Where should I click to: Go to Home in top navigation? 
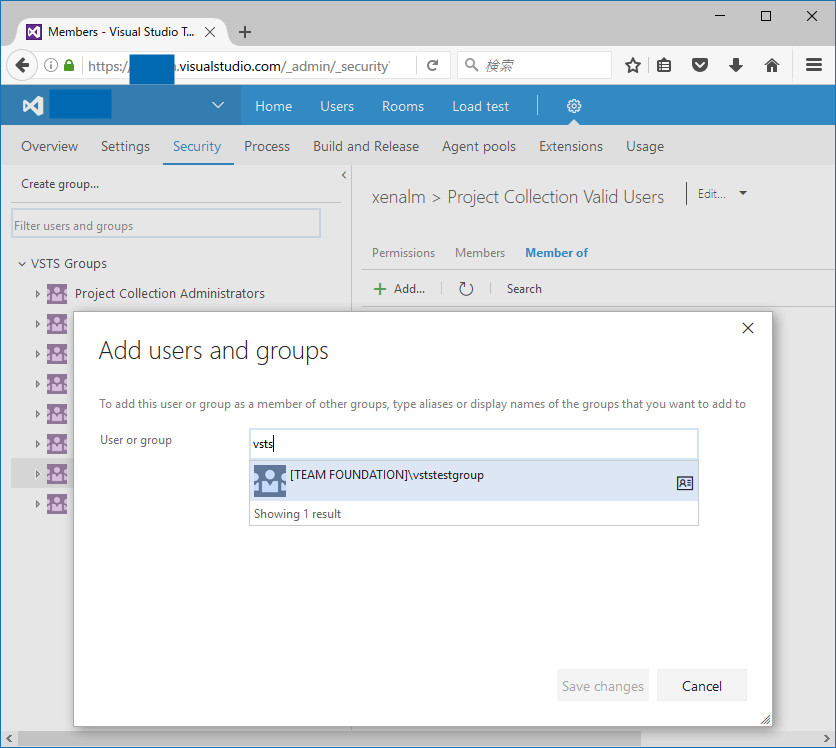tap(274, 106)
